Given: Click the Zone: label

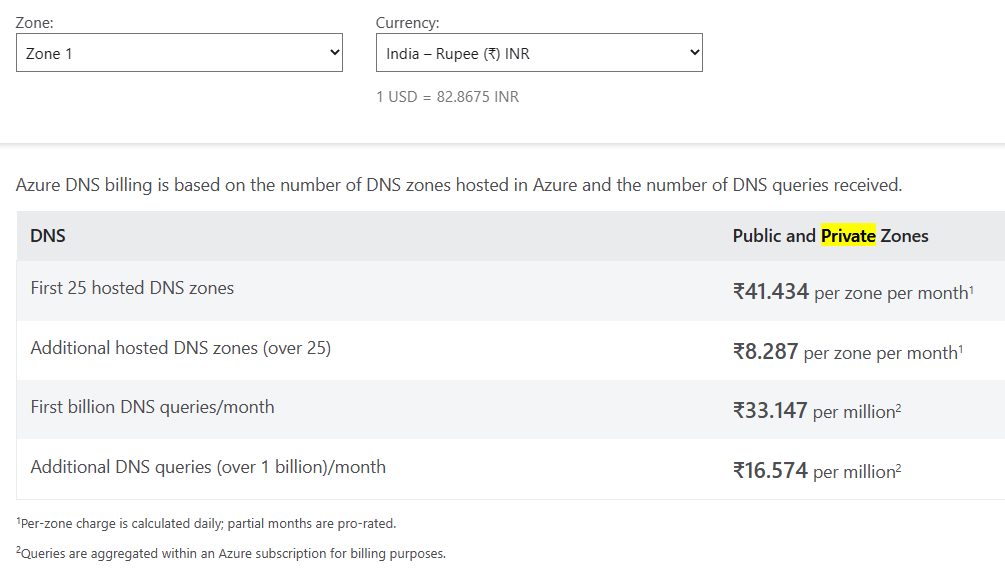Looking at the screenshot, I should (35, 22).
